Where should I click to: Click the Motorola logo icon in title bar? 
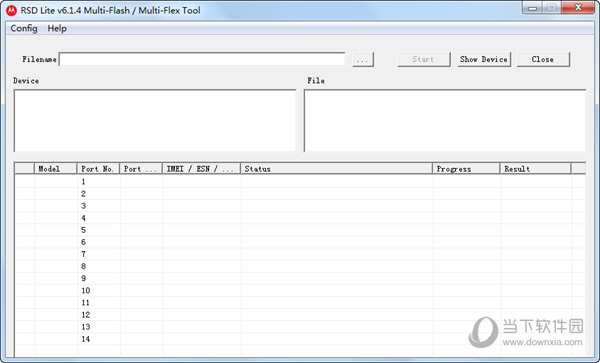click(11, 10)
